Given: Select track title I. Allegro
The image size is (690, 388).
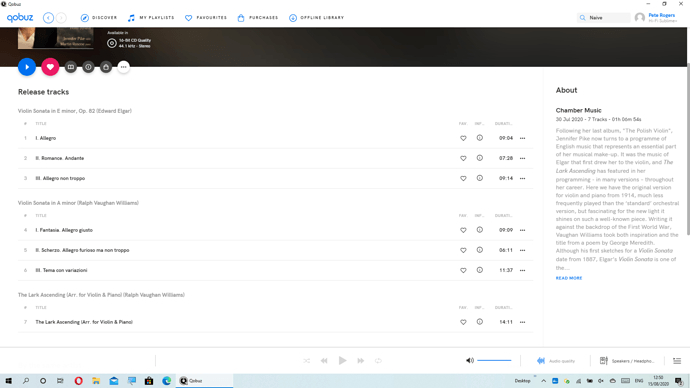Looking at the screenshot, I should click(46, 138).
